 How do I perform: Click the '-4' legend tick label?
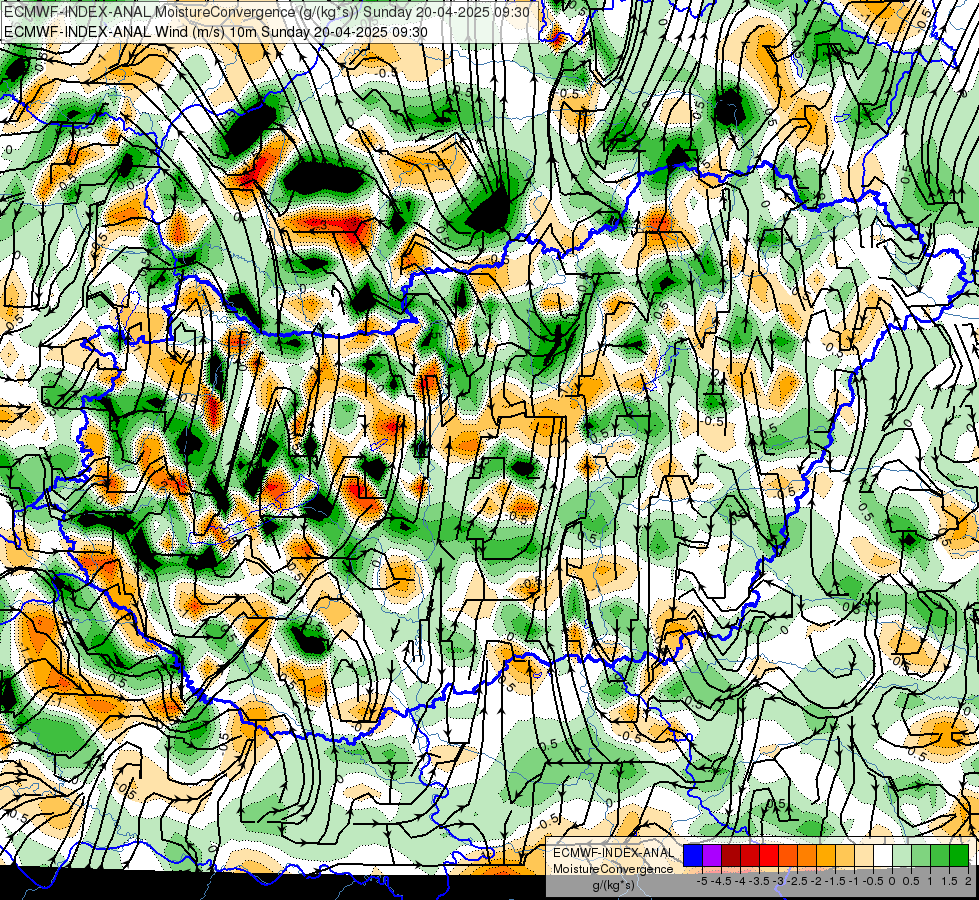click(740, 881)
